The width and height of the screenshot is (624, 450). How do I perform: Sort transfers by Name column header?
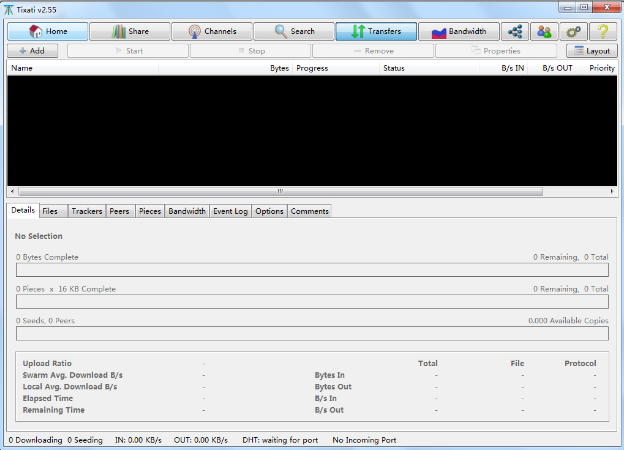[x=80, y=68]
